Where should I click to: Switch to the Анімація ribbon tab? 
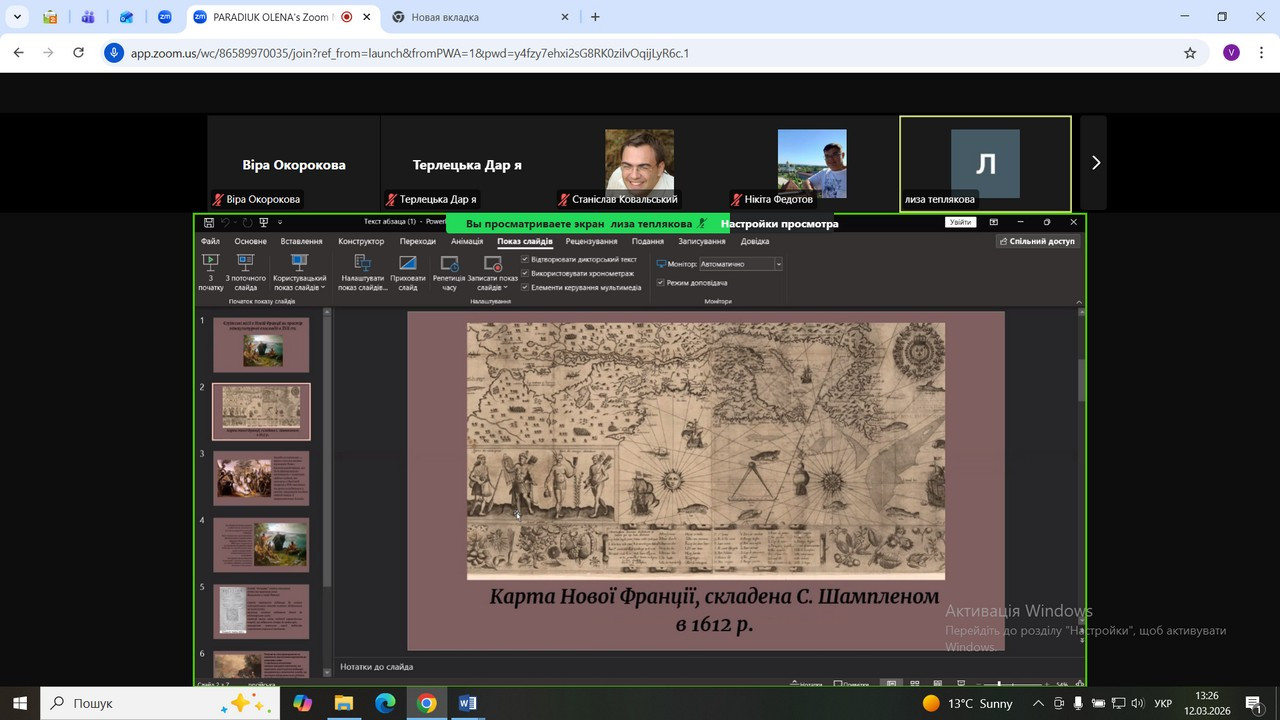tap(466, 241)
